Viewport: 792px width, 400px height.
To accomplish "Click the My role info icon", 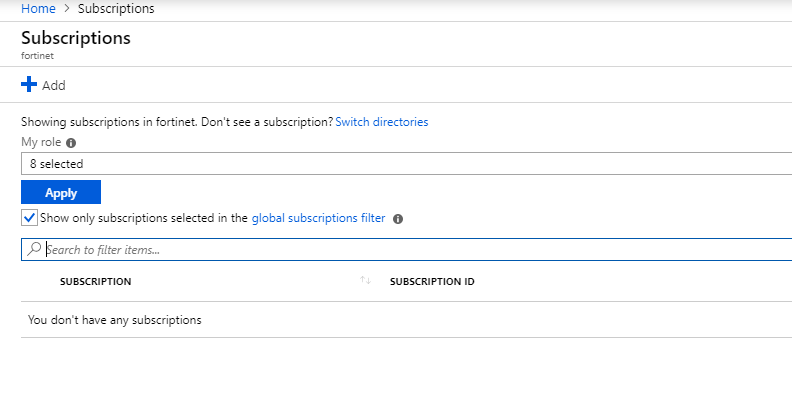I will point(70,143).
